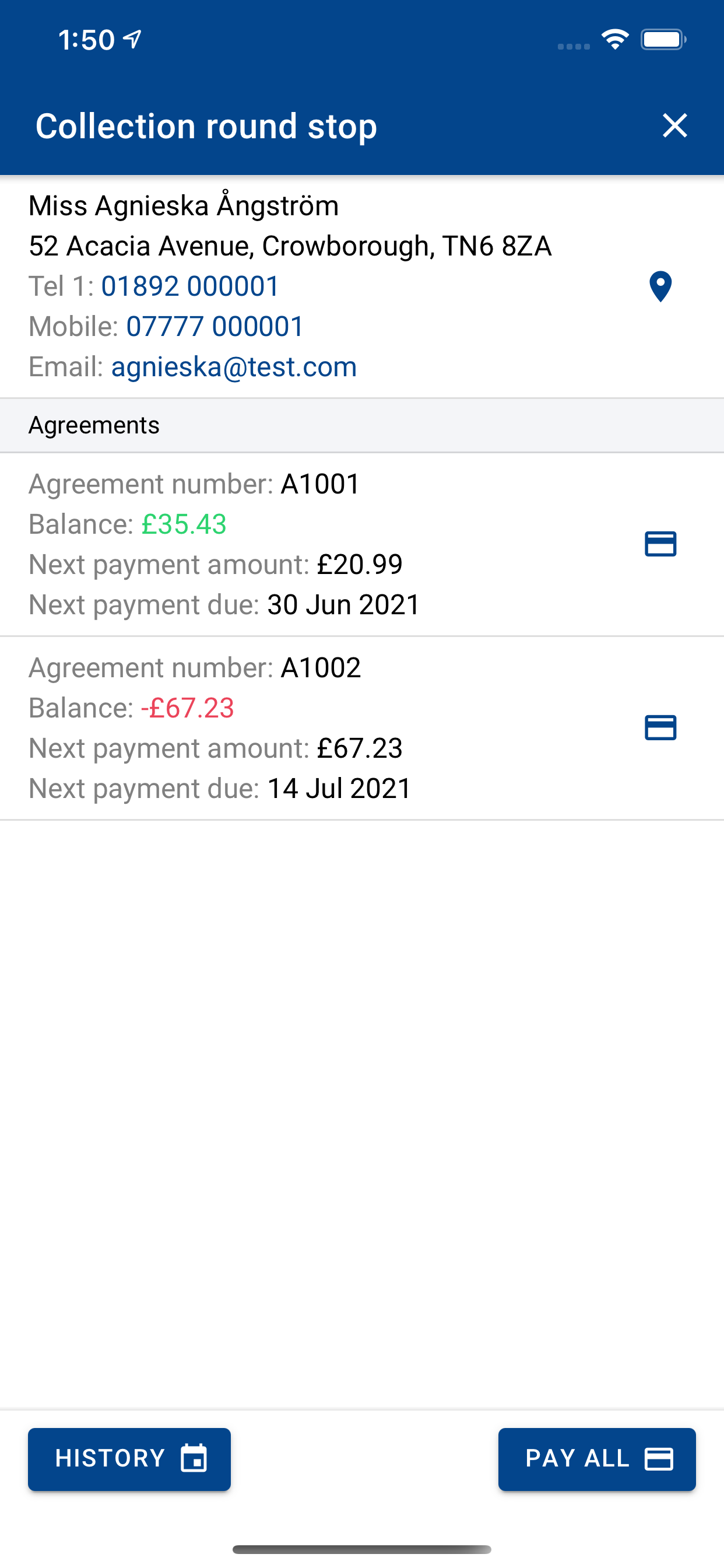Screen dimensions: 724x1568
Task: Select agreement A1002 row
Action: 362,728
